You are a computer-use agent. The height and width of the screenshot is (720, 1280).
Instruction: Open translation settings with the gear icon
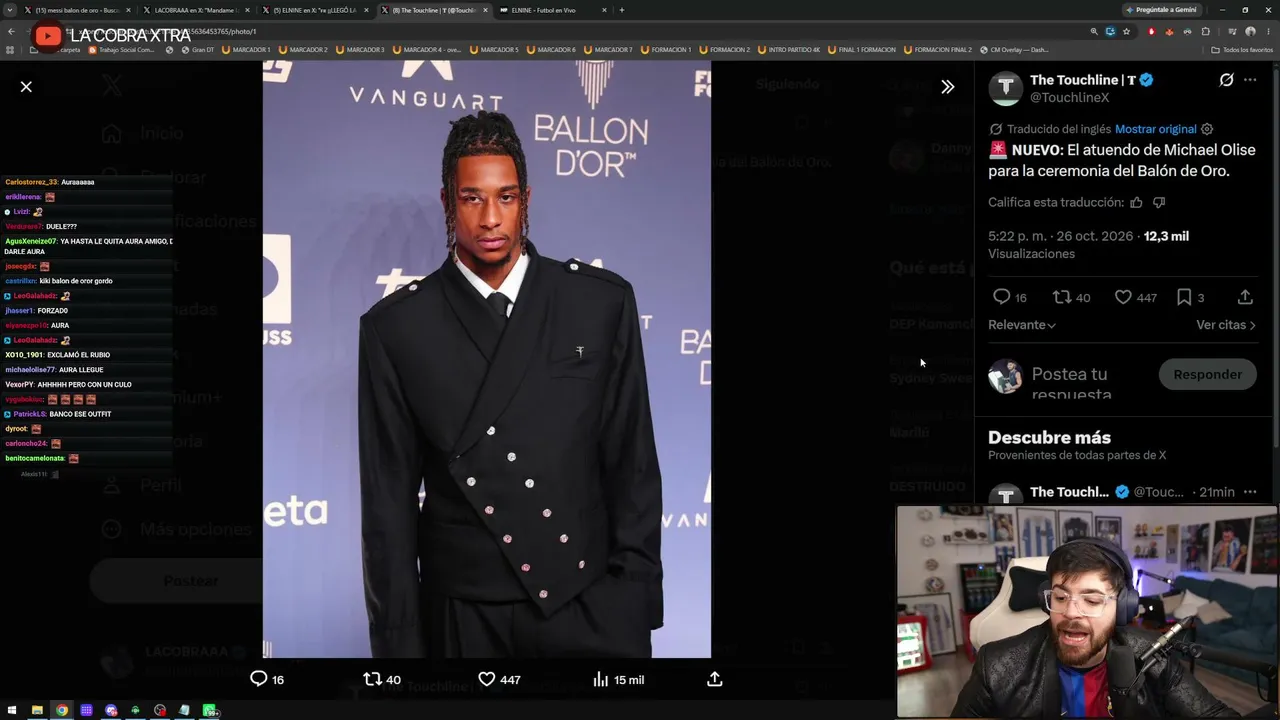[1207, 129]
